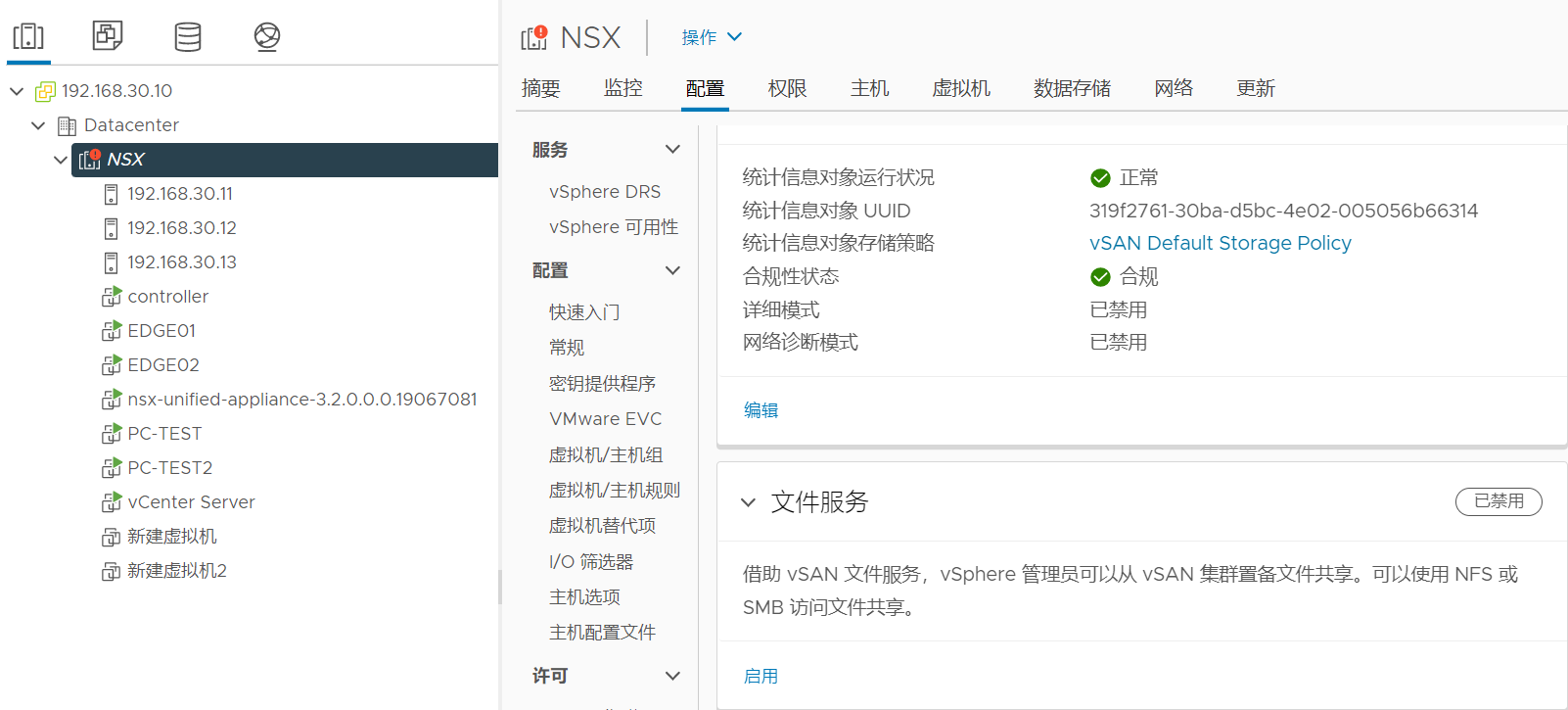Click 启用 to enable file services

tap(761, 677)
